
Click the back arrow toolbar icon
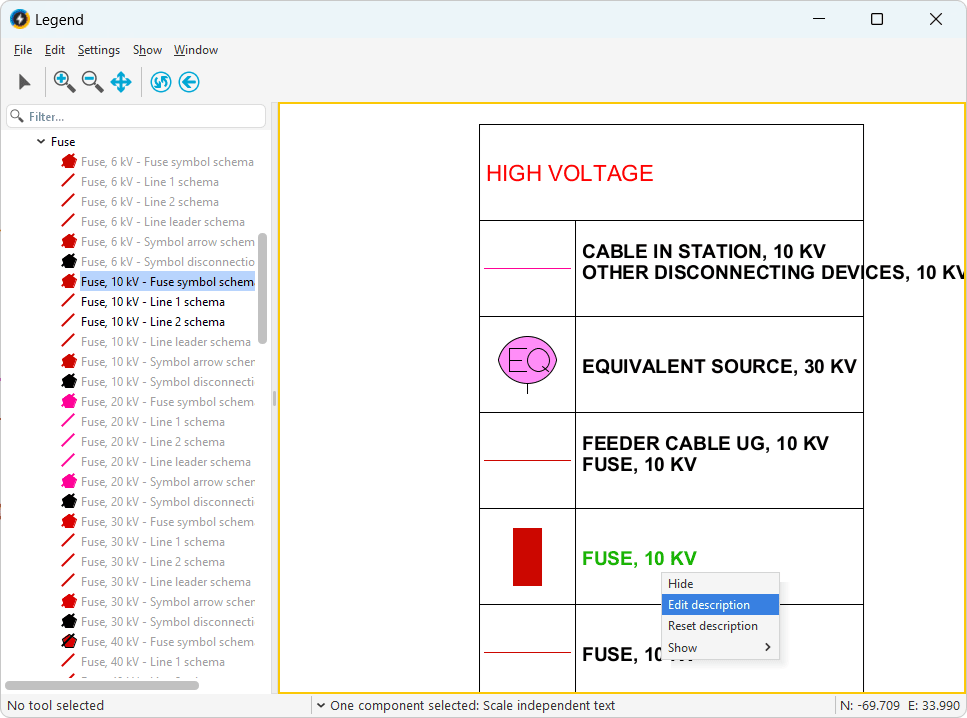pyautogui.click(x=189, y=82)
